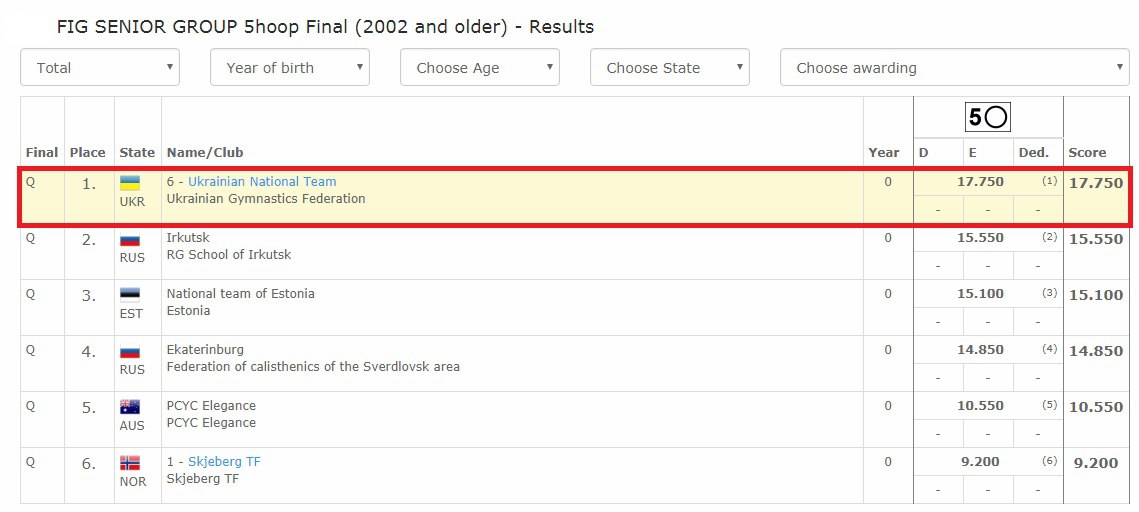Open the Ukrainian National Team link

[262, 182]
